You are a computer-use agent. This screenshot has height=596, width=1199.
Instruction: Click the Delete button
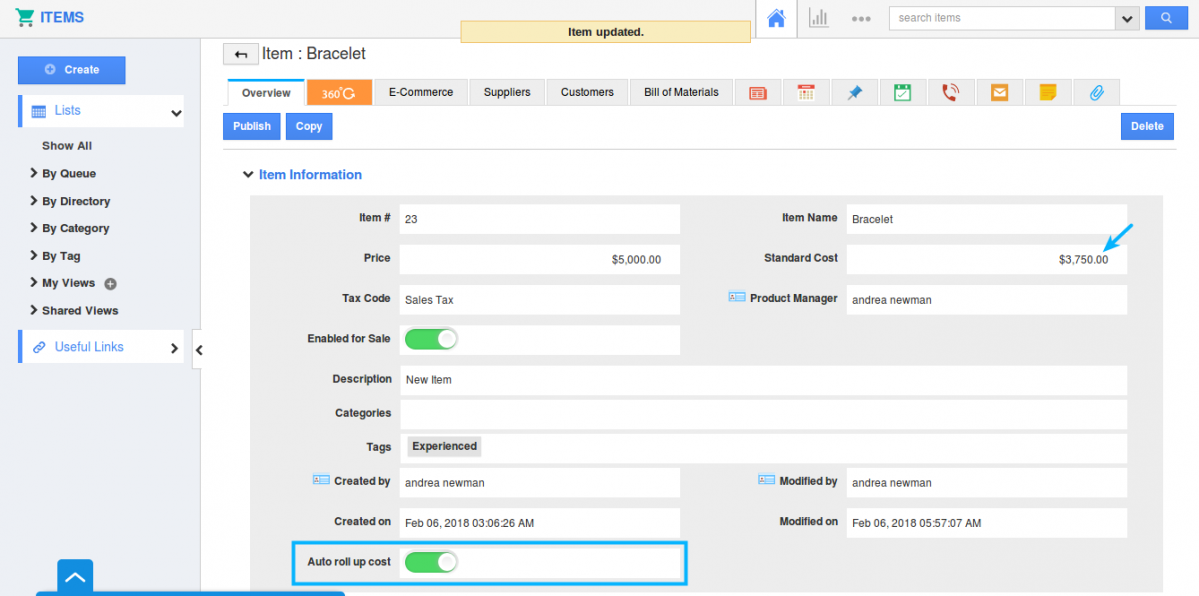1147,126
